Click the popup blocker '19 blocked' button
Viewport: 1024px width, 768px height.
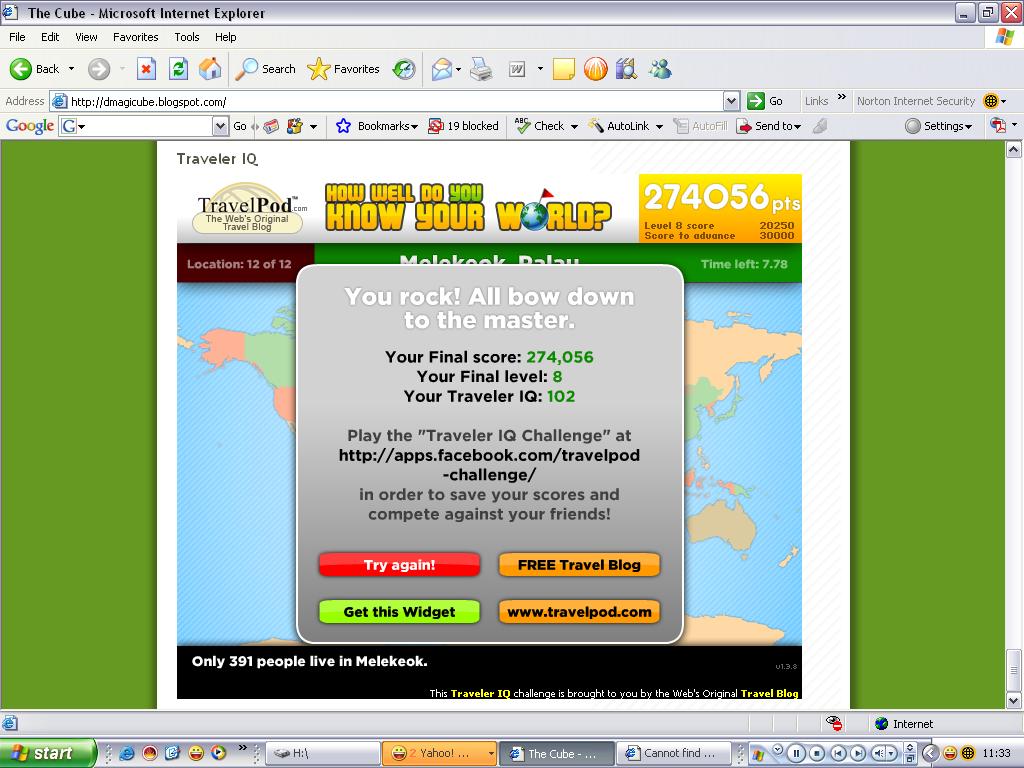(x=463, y=126)
